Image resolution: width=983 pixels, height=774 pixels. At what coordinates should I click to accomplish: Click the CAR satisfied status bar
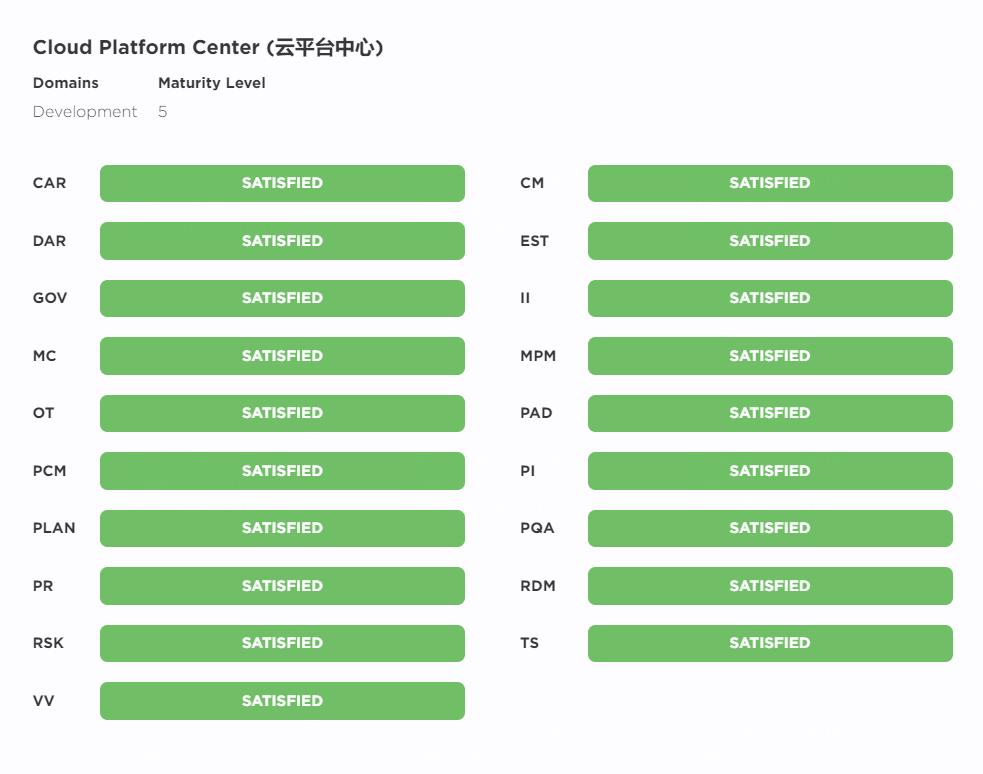pos(282,183)
